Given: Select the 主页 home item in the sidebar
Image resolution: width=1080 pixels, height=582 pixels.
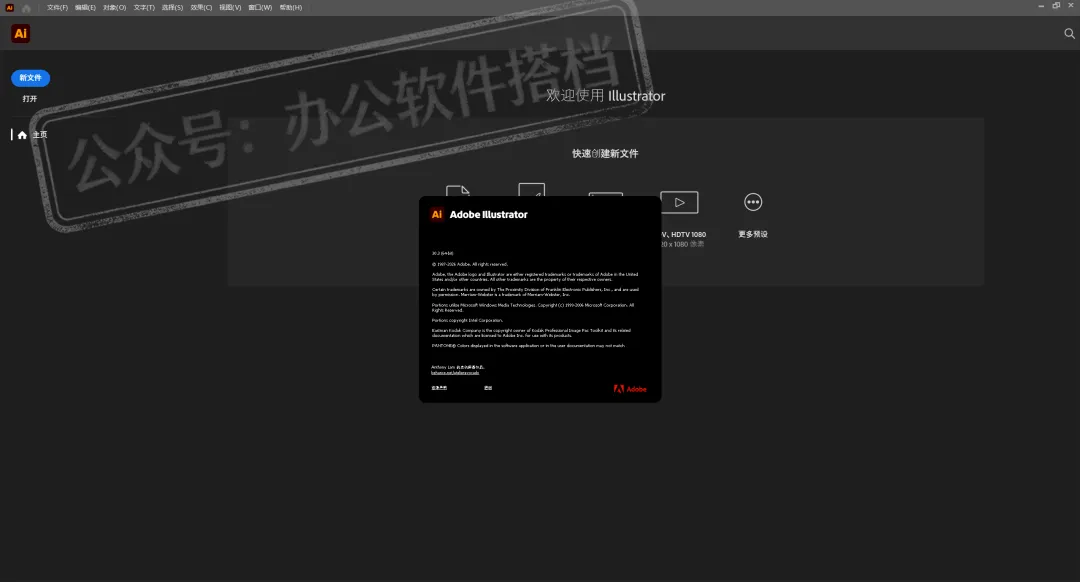Looking at the screenshot, I should point(32,135).
